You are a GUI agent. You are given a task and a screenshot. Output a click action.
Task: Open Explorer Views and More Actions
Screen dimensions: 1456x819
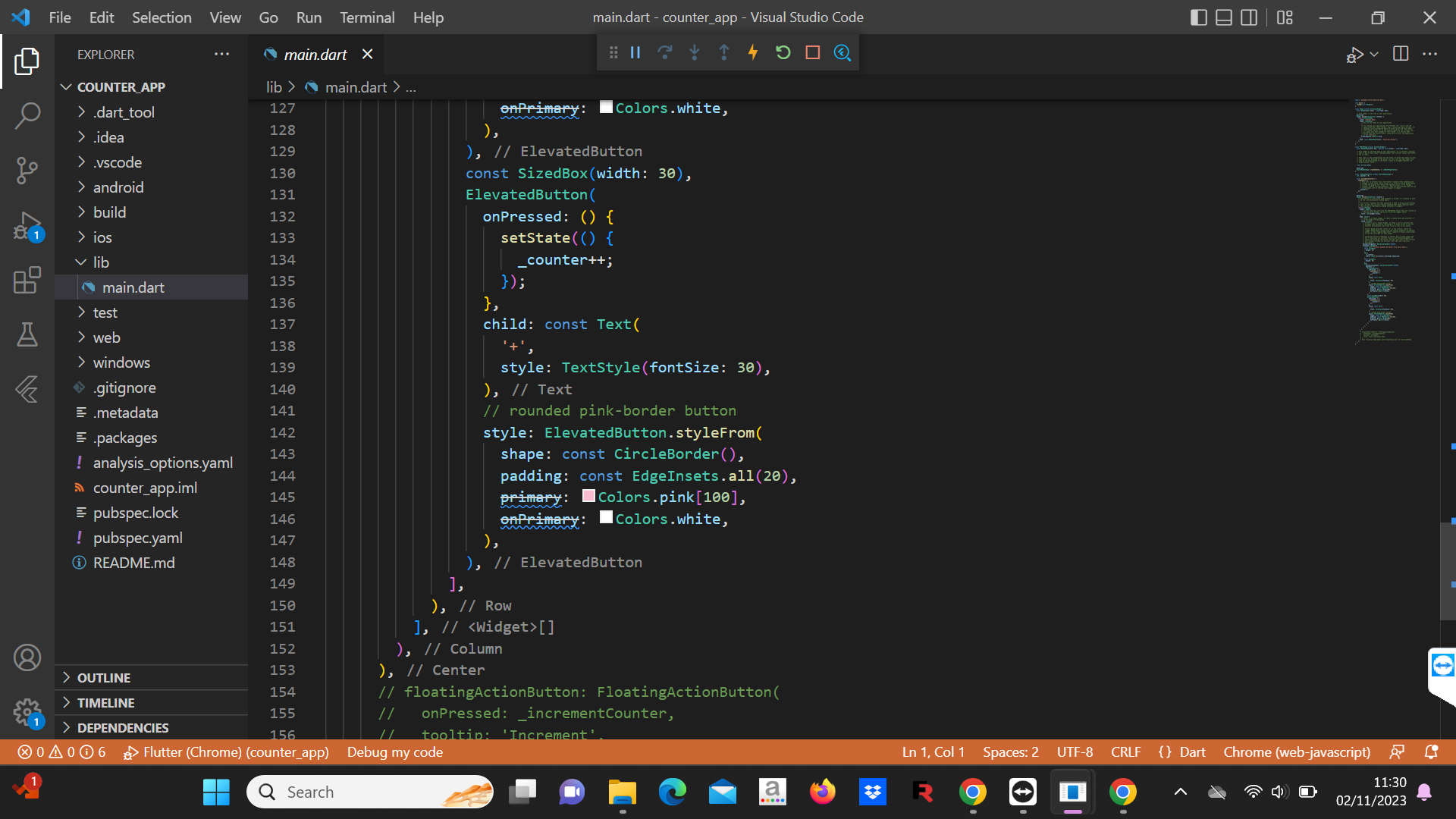coord(221,54)
